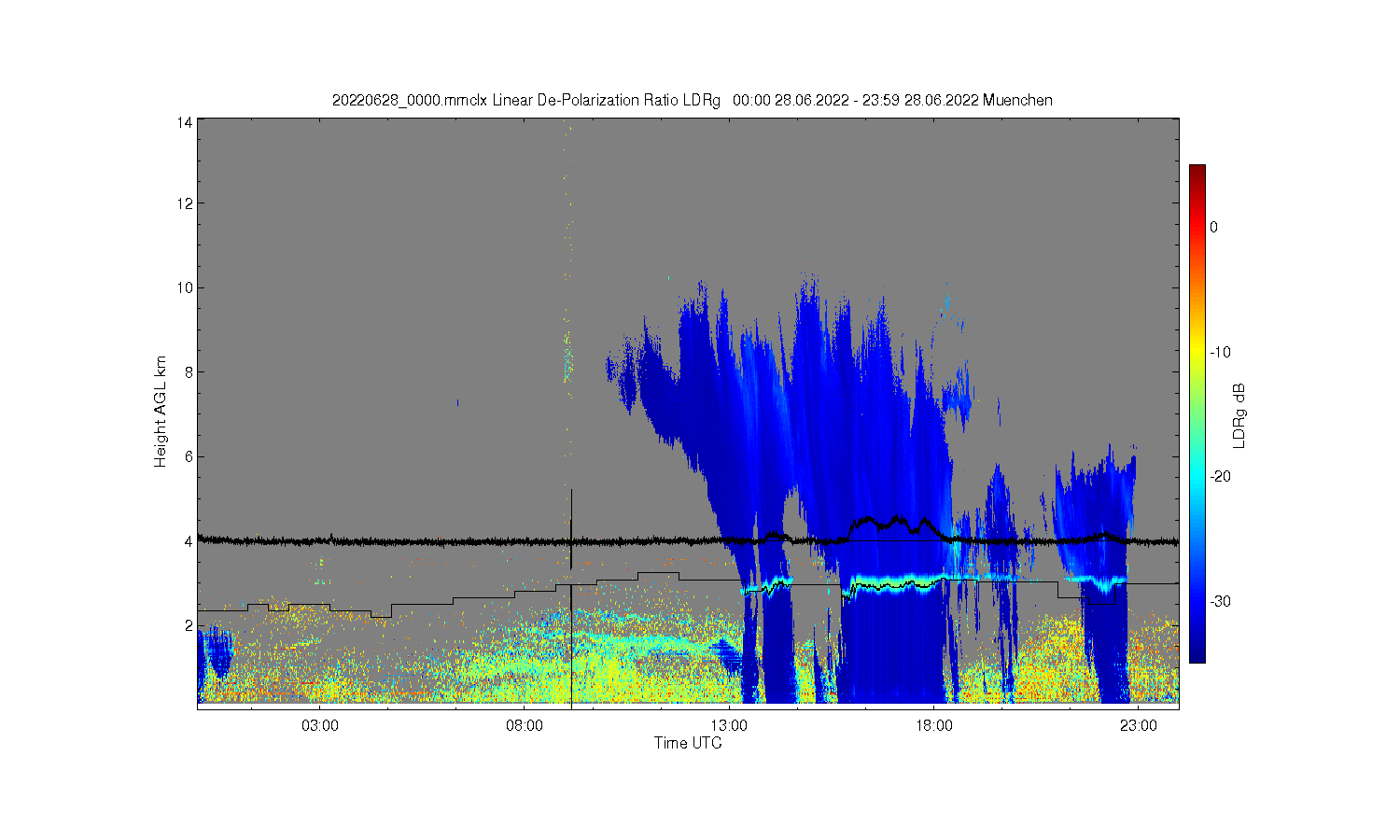
Task: Click the plot title text
Action: (x=693, y=100)
